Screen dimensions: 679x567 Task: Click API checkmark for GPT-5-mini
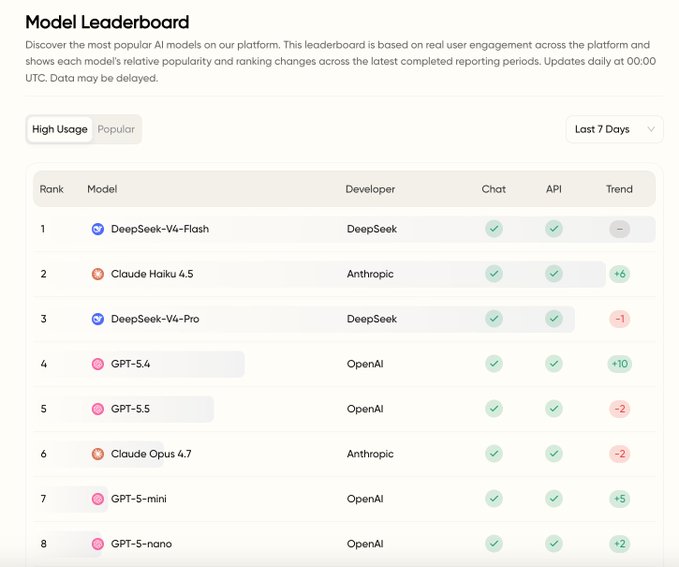tap(554, 499)
